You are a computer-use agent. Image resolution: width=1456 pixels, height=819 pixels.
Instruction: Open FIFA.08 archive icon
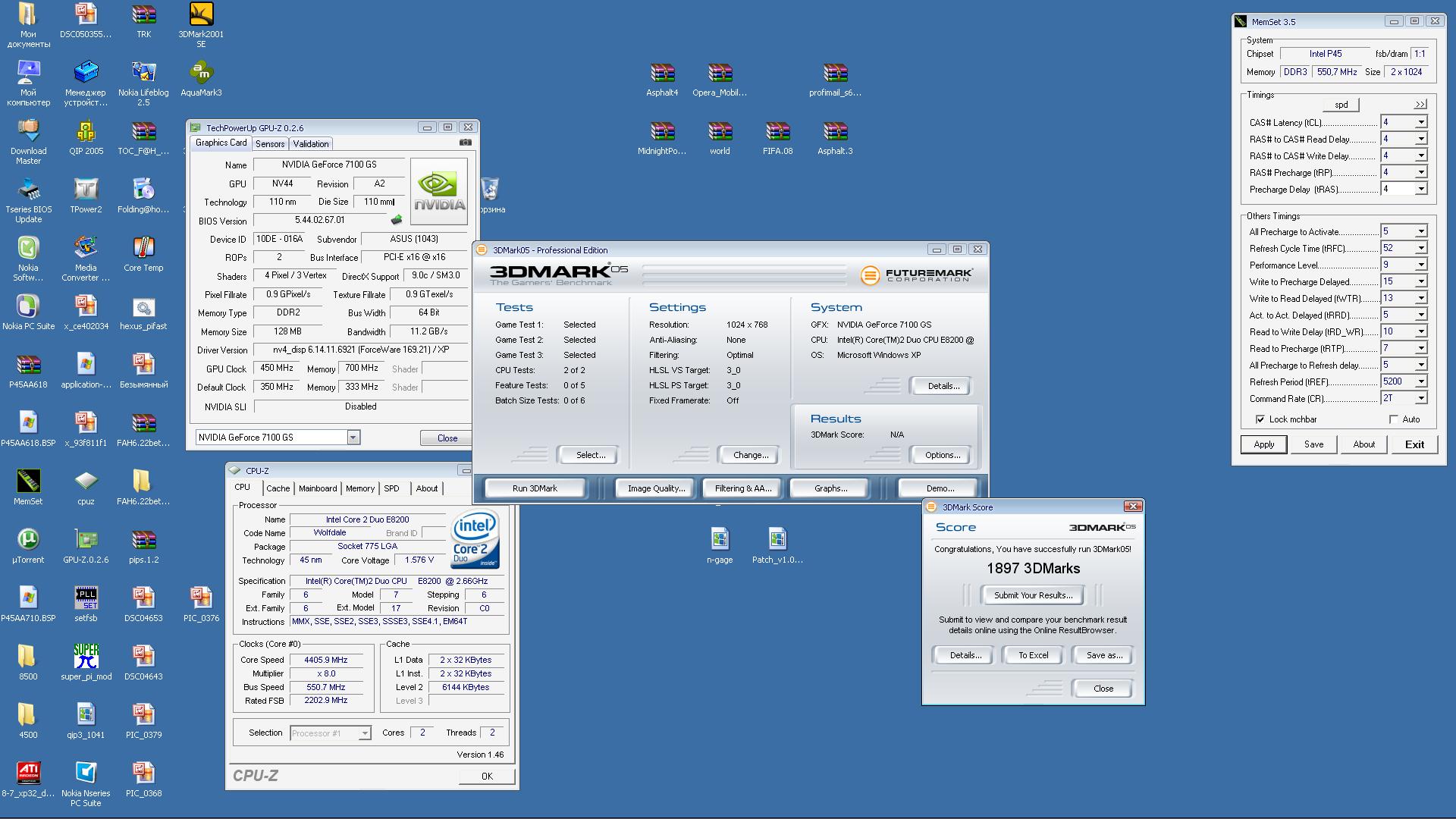click(x=777, y=137)
